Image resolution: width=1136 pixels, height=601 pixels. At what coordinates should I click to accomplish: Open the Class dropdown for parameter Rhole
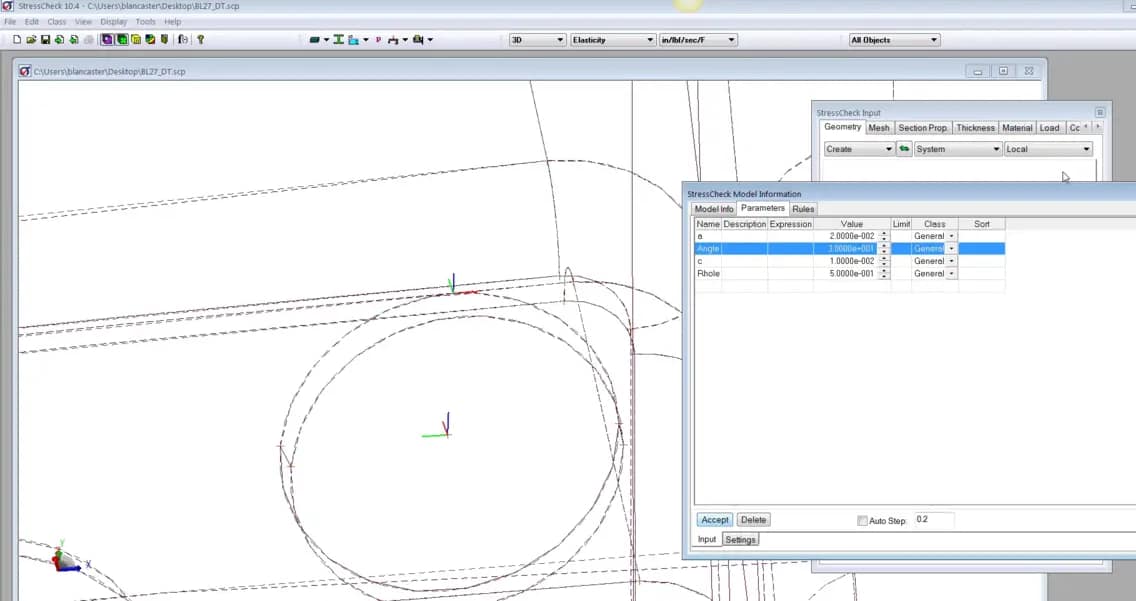tap(950, 274)
